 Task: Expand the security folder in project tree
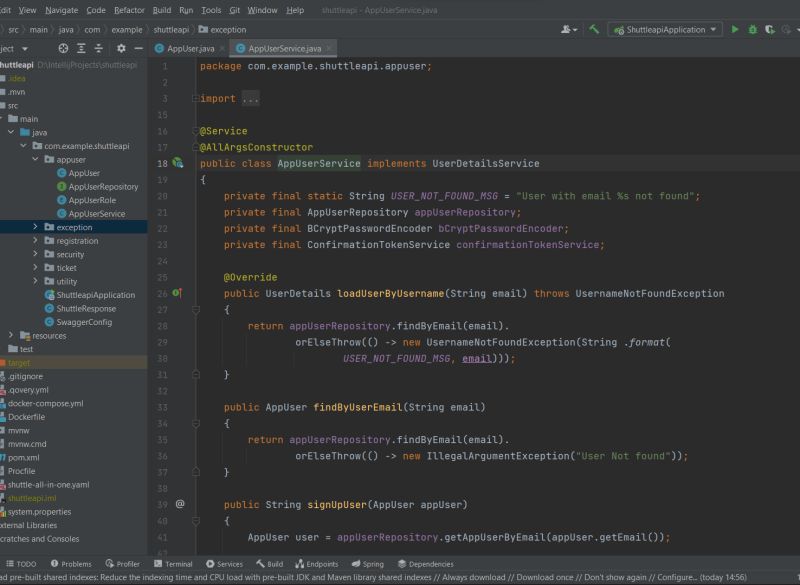pos(36,254)
